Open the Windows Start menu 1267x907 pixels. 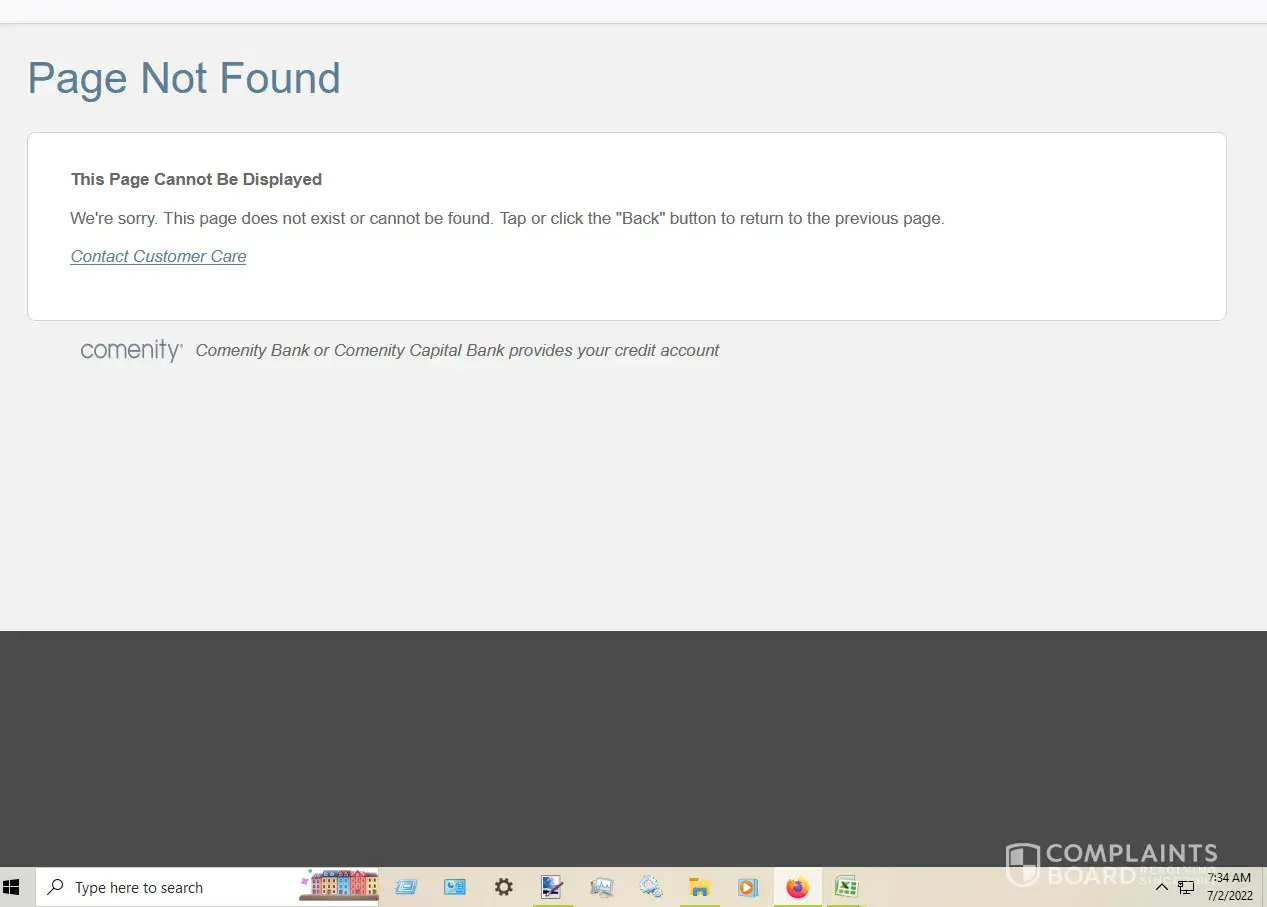(12, 887)
